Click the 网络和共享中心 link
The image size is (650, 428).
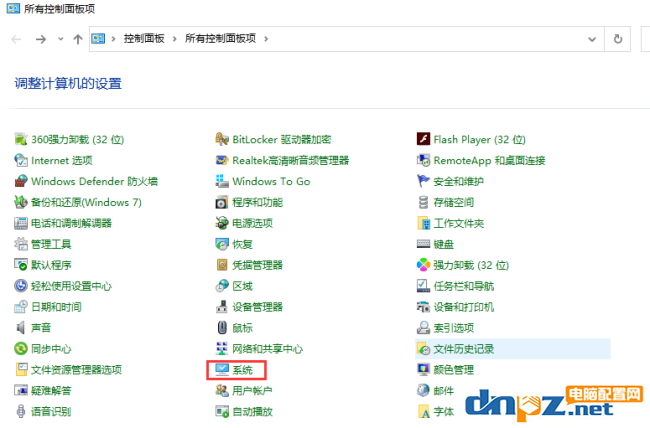(267, 349)
